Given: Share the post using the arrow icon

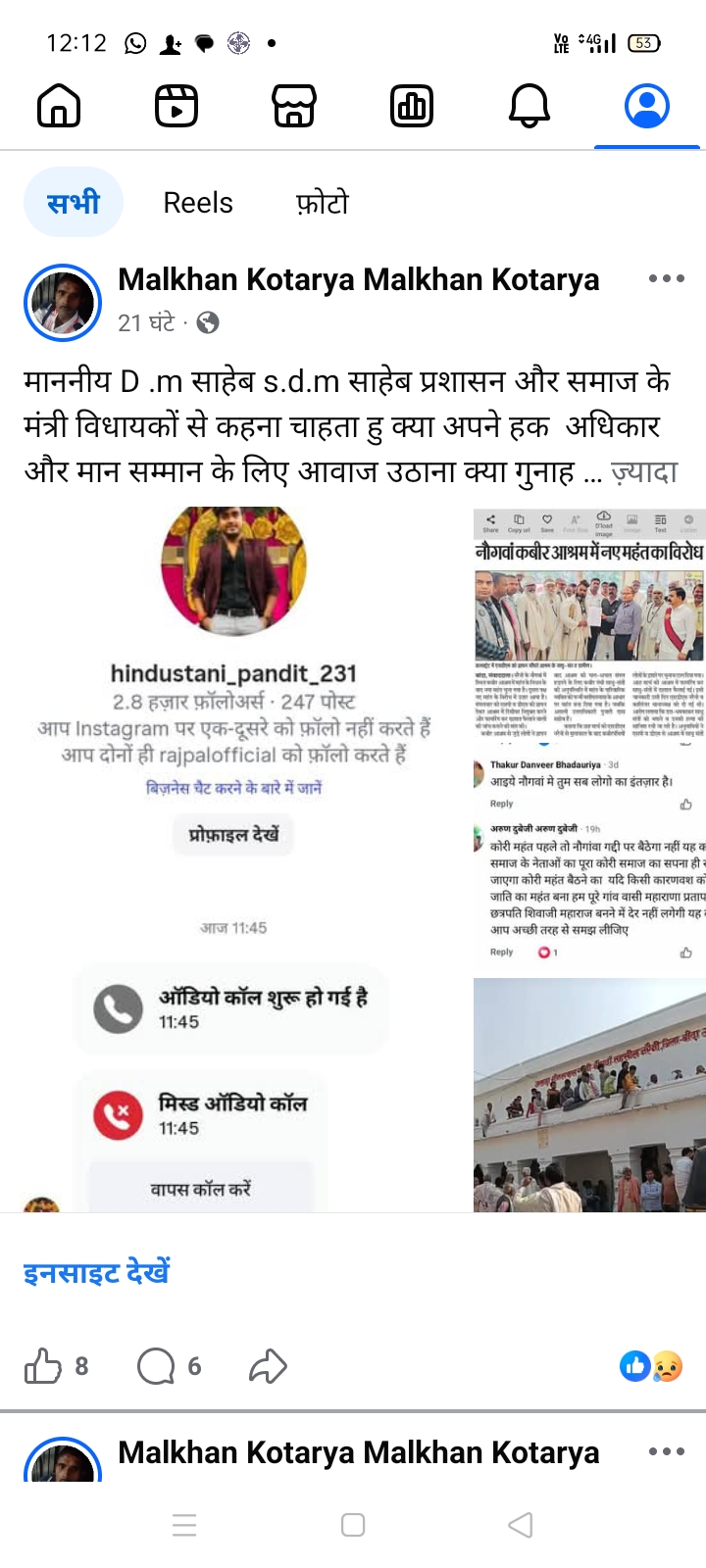Looking at the screenshot, I should click(268, 1366).
